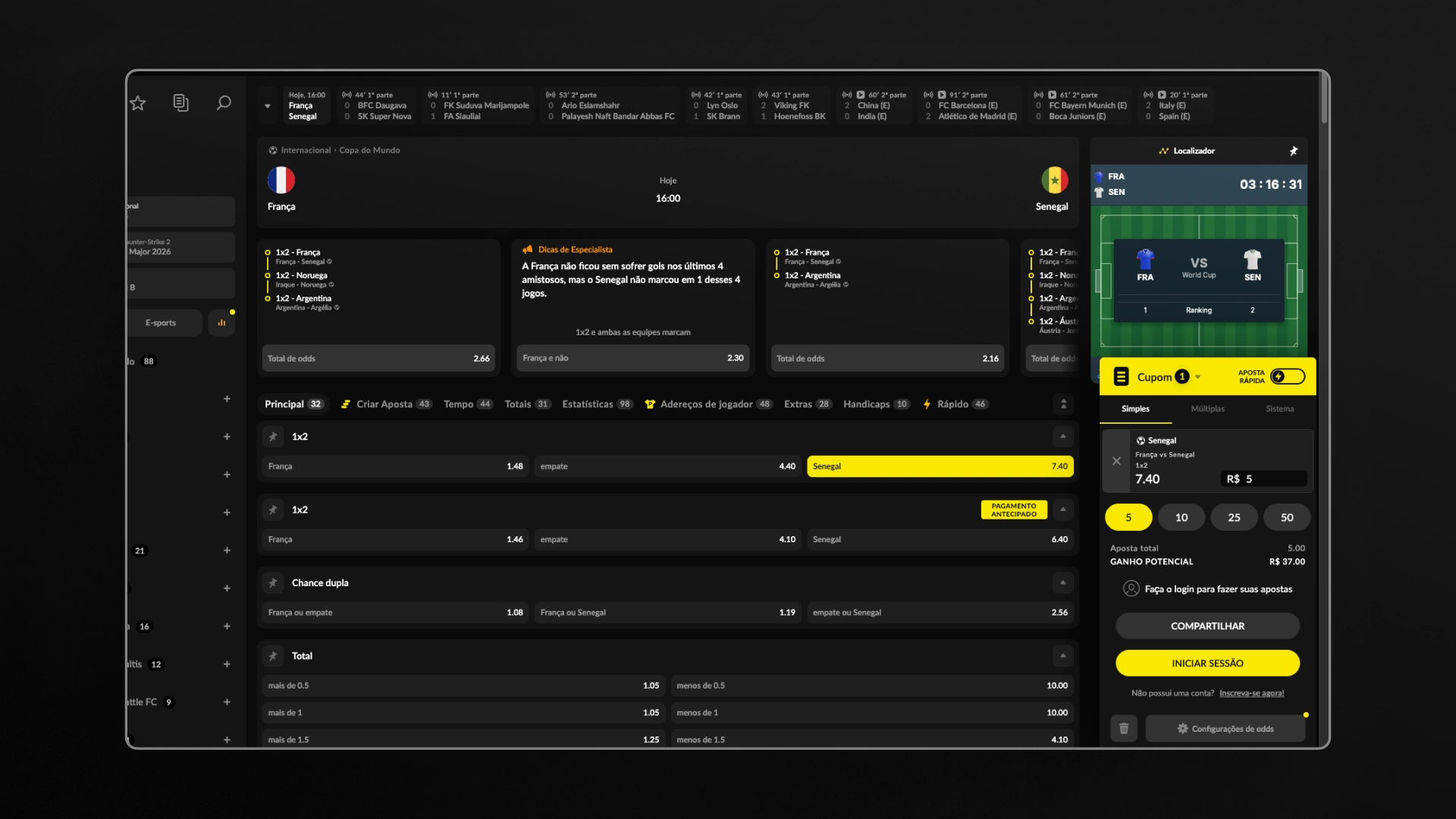
Task: Pin the Chance dupla market
Action: [x=273, y=583]
